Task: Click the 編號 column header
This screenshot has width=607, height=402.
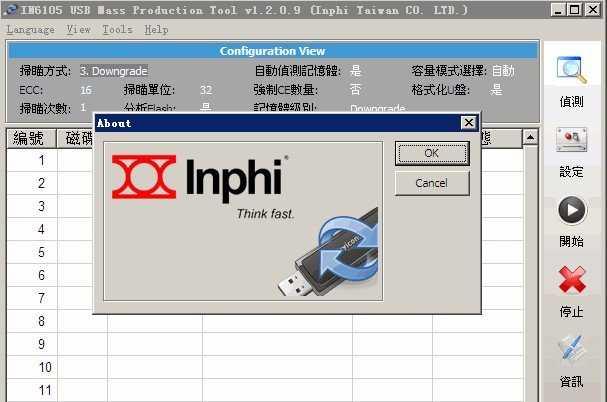Action: [31, 138]
